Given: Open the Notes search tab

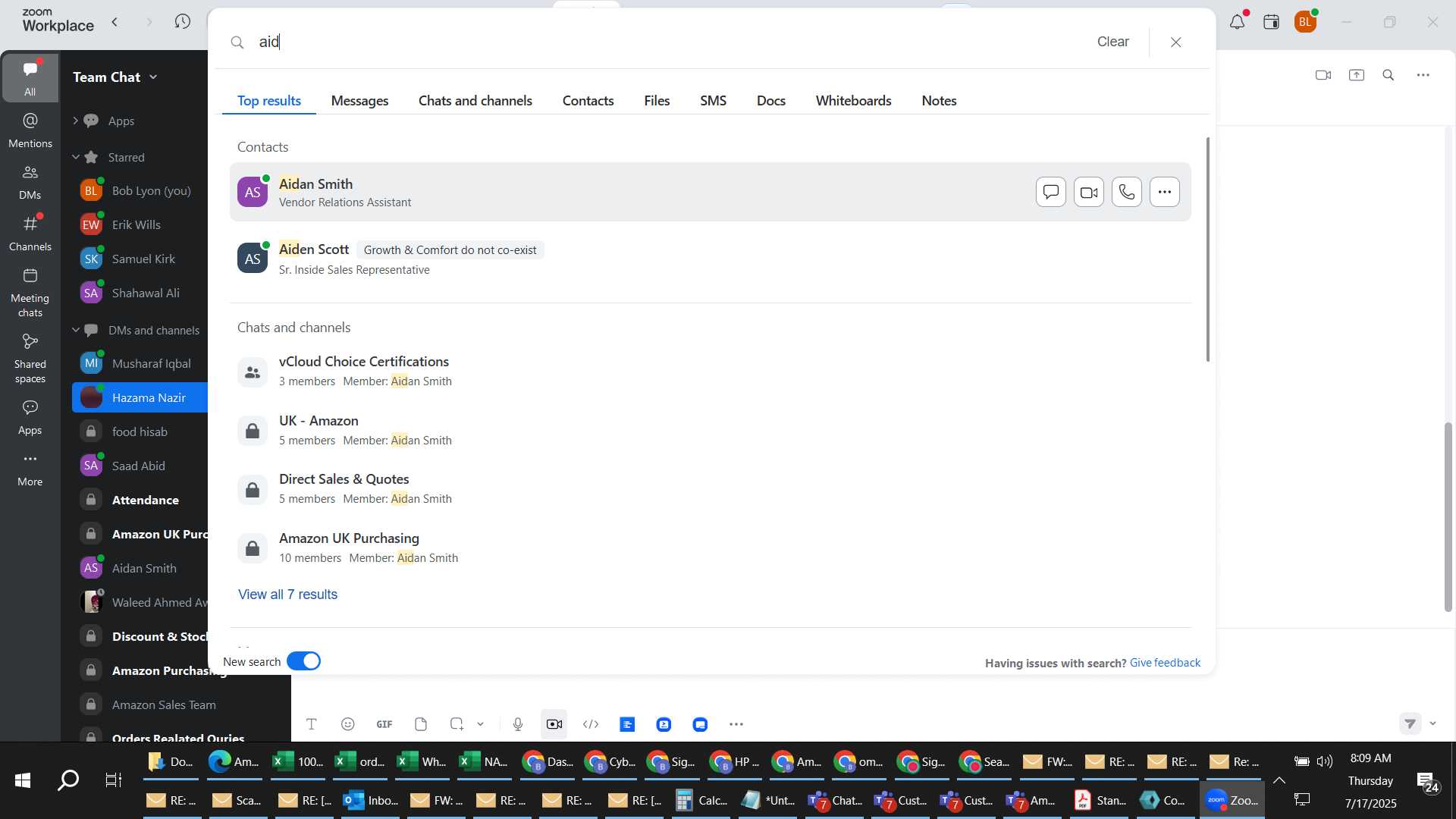Looking at the screenshot, I should coord(938,101).
